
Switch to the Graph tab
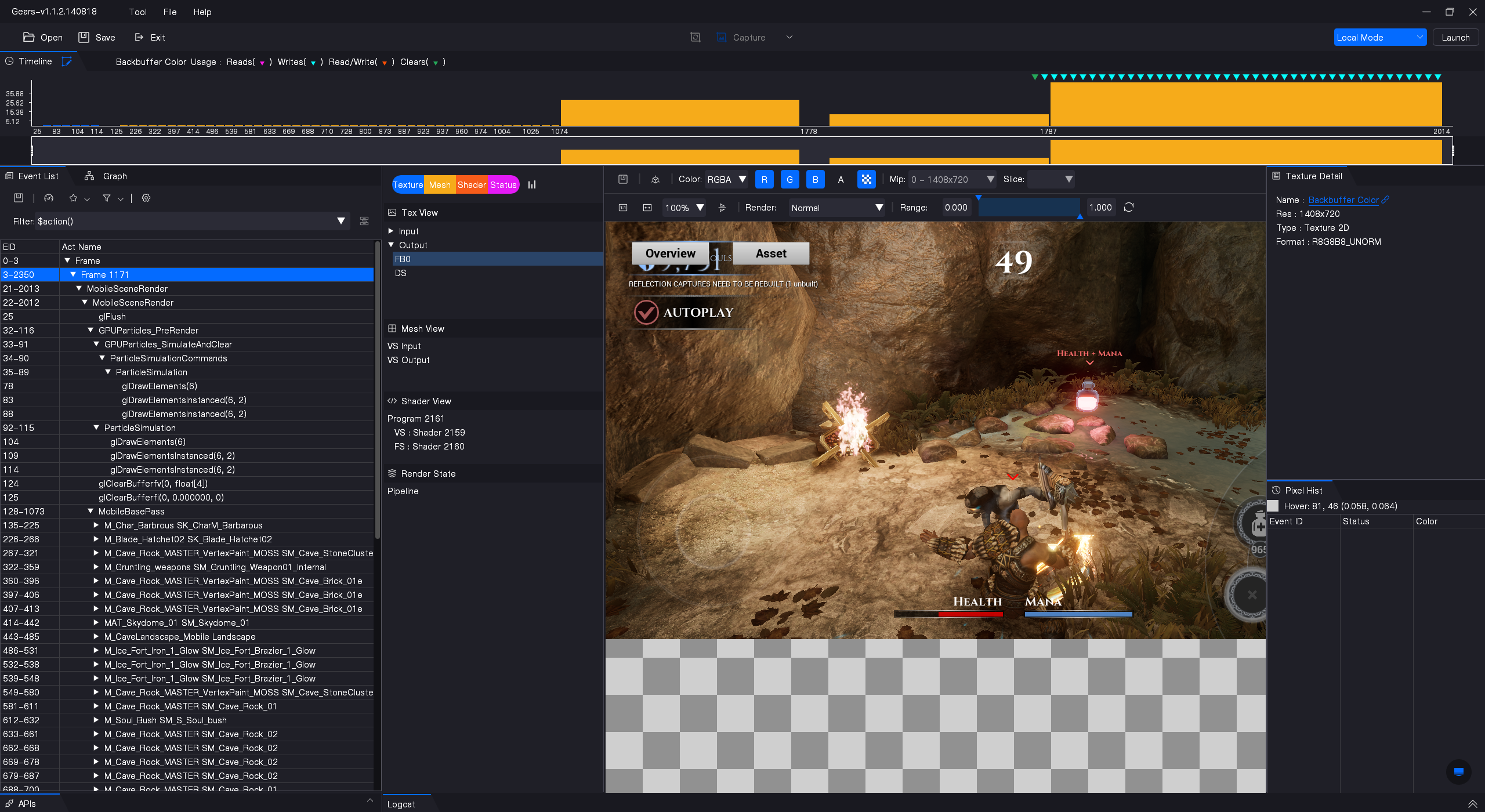point(106,176)
